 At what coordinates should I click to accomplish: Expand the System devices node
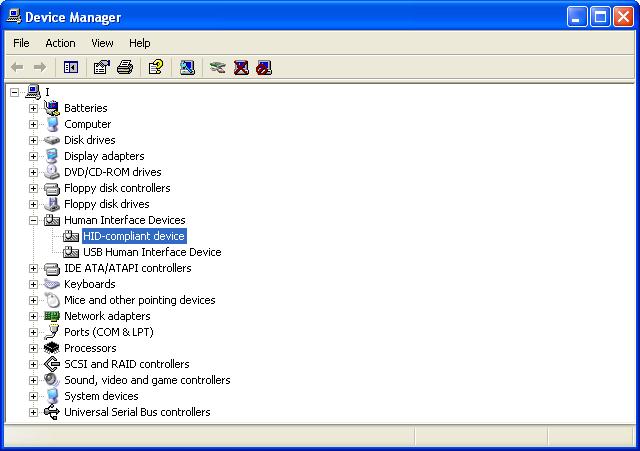(x=33, y=396)
